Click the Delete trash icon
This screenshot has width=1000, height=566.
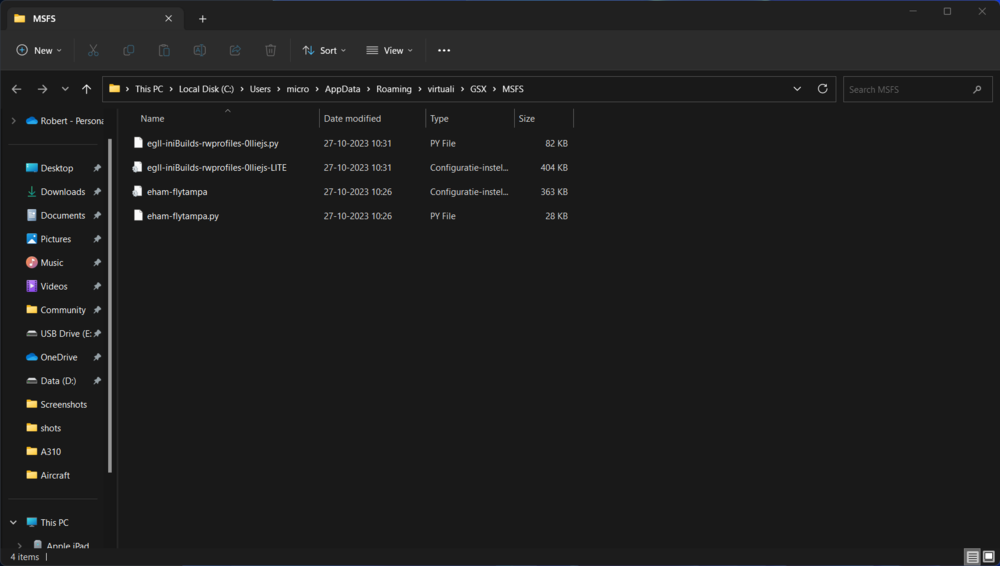(271, 50)
